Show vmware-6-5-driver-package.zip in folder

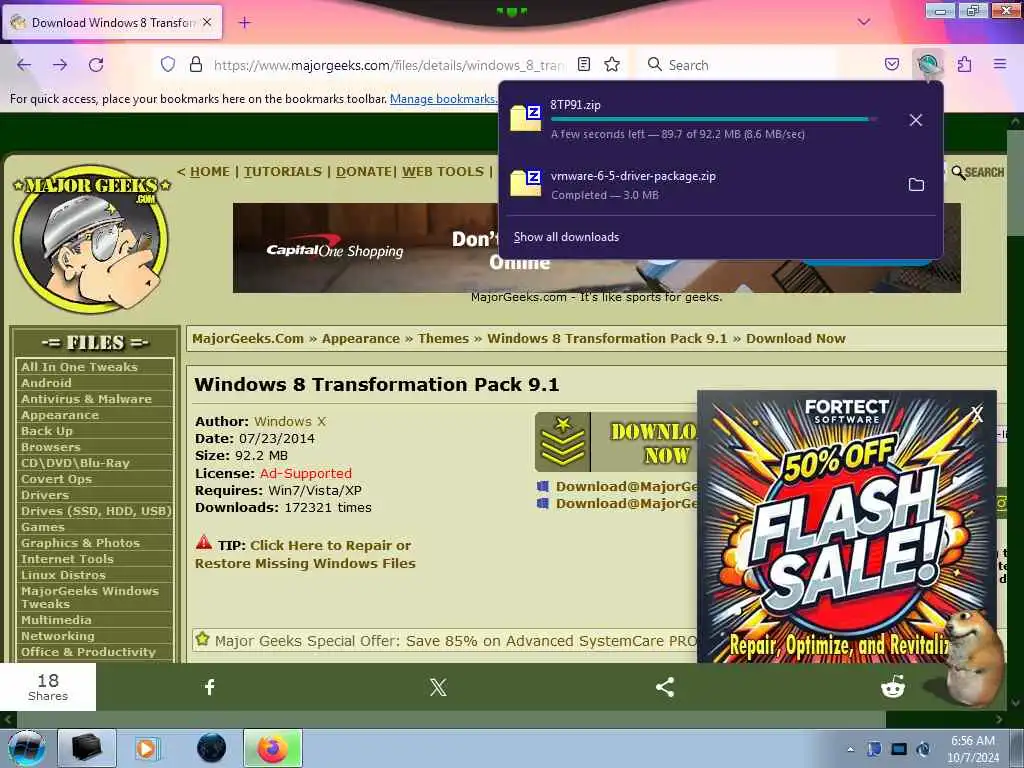tap(916, 185)
